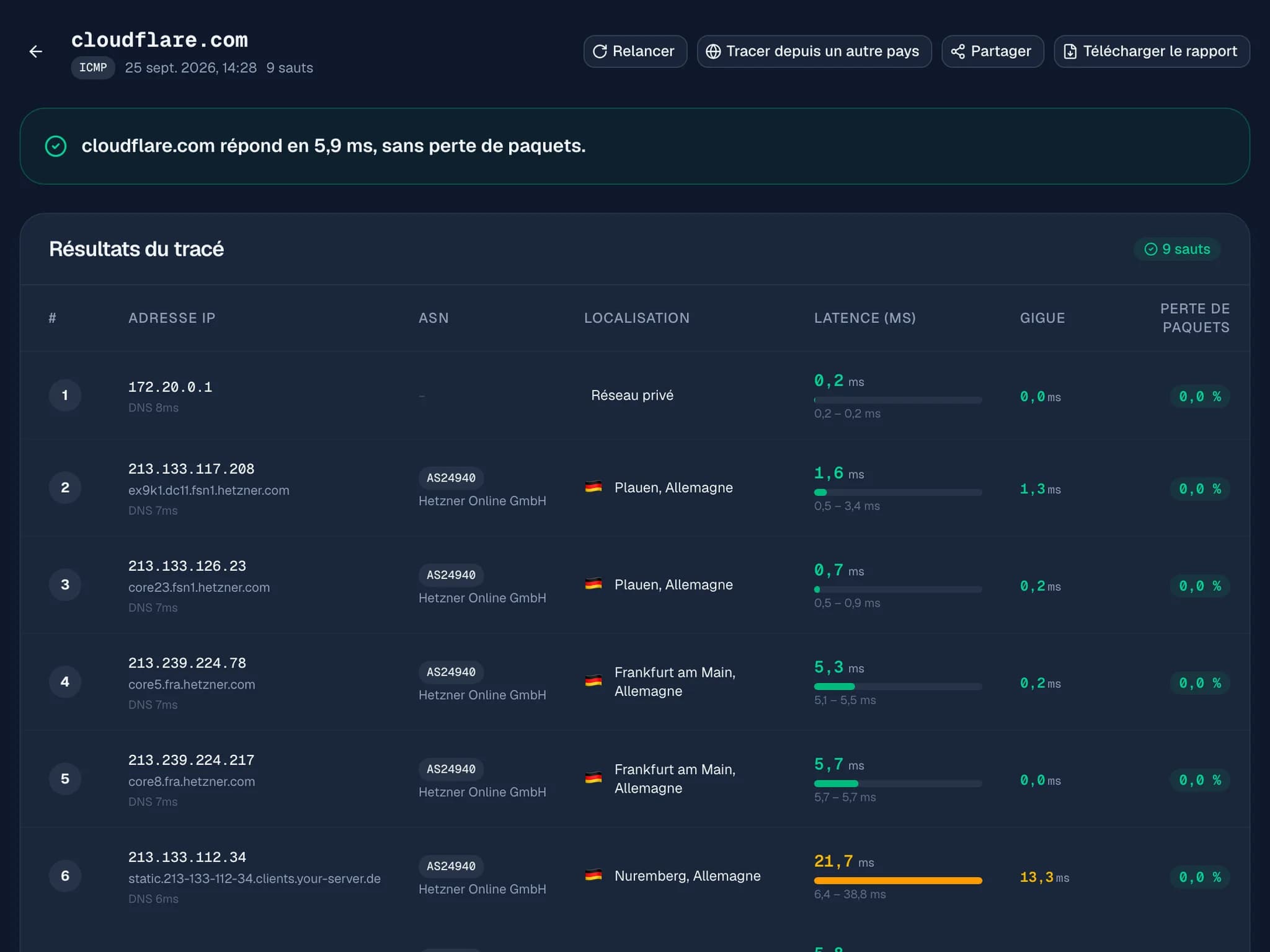The height and width of the screenshot is (952, 1270).
Task: Click the 9 sauts badge in results header
Action: pos(1177,249)
